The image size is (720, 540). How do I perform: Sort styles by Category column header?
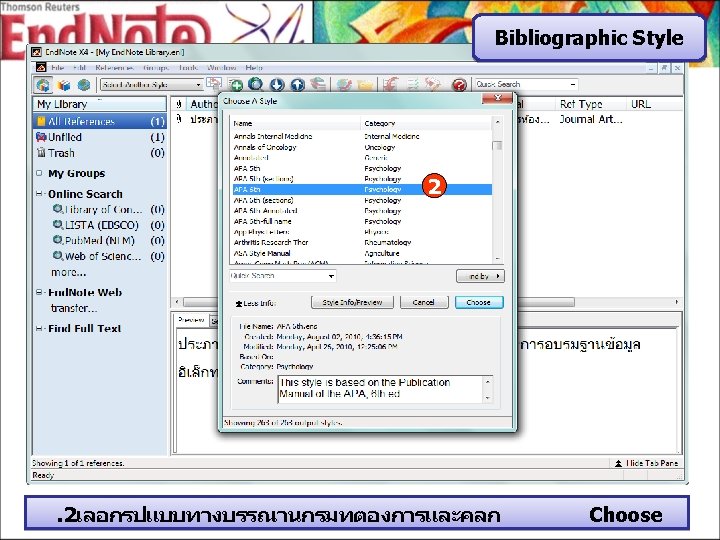pos(426,123)
